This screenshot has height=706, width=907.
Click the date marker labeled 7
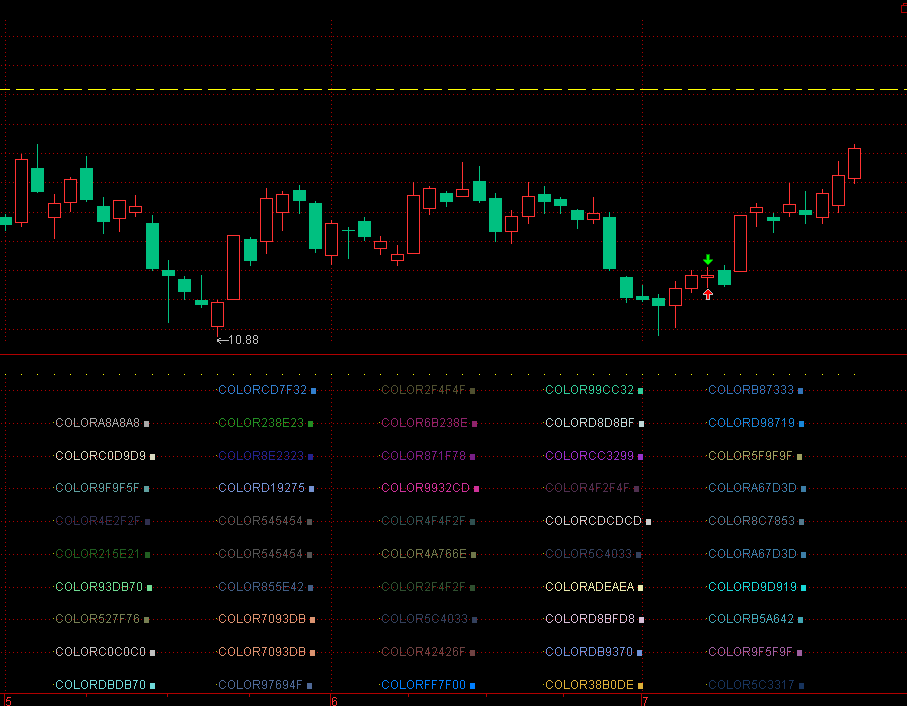645,701
